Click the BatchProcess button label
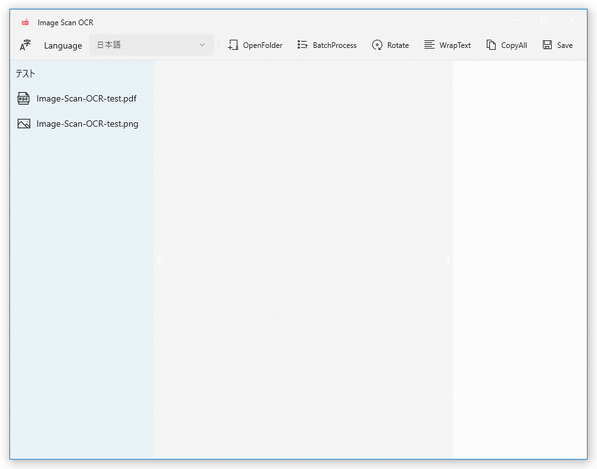 [335, 45]
